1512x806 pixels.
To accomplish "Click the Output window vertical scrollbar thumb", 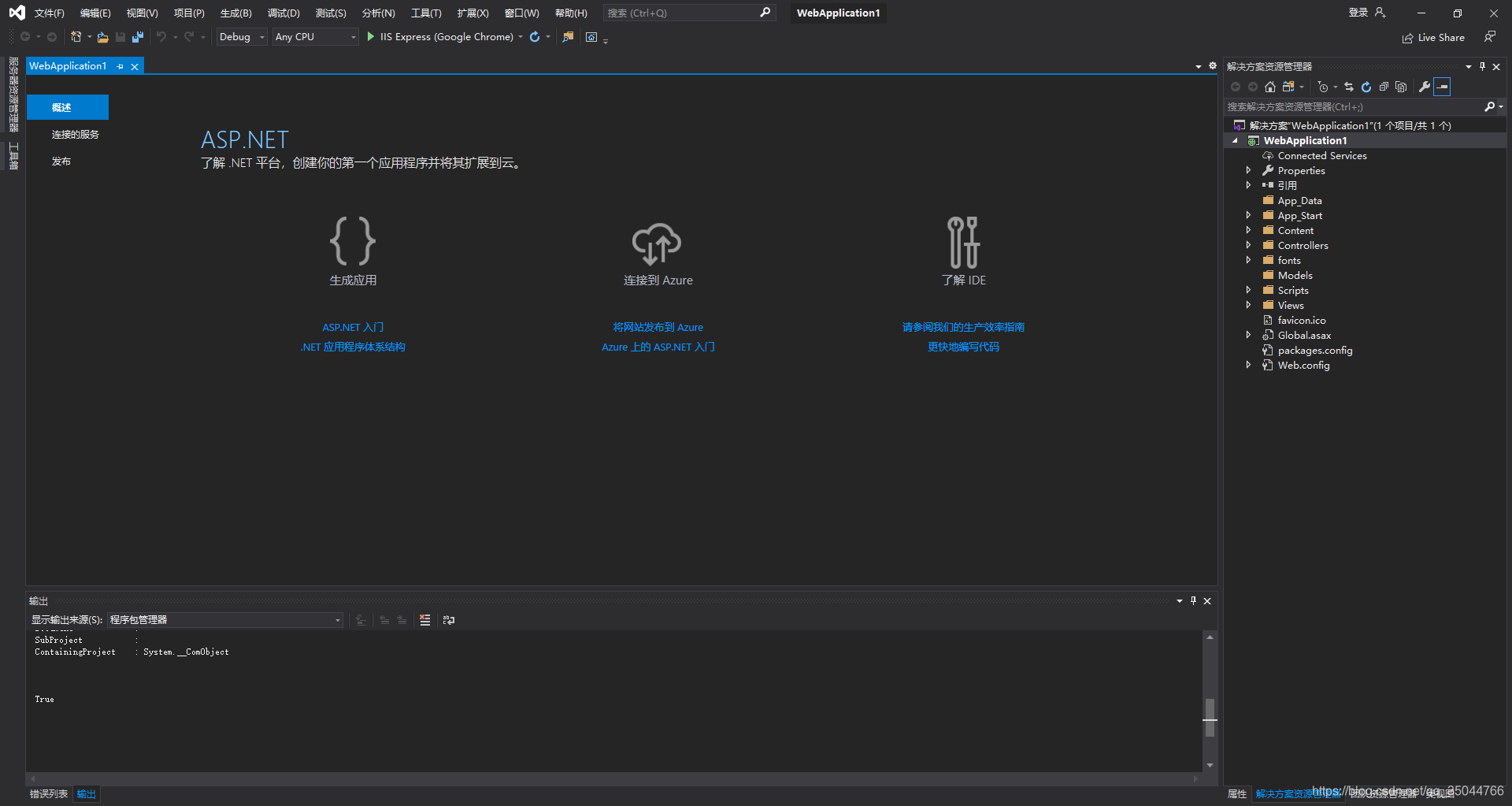I will coord(1210,718).
